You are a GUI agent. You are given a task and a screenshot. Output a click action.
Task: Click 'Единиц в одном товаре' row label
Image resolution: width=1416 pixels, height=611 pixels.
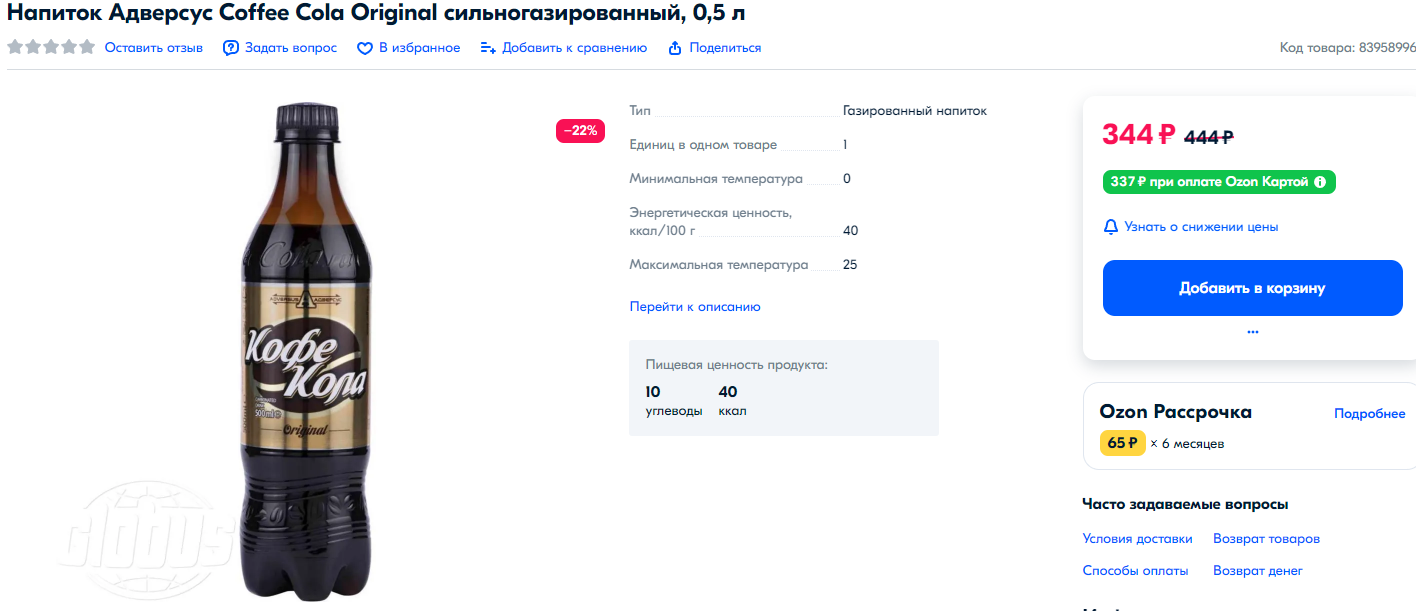pos(703,145)
